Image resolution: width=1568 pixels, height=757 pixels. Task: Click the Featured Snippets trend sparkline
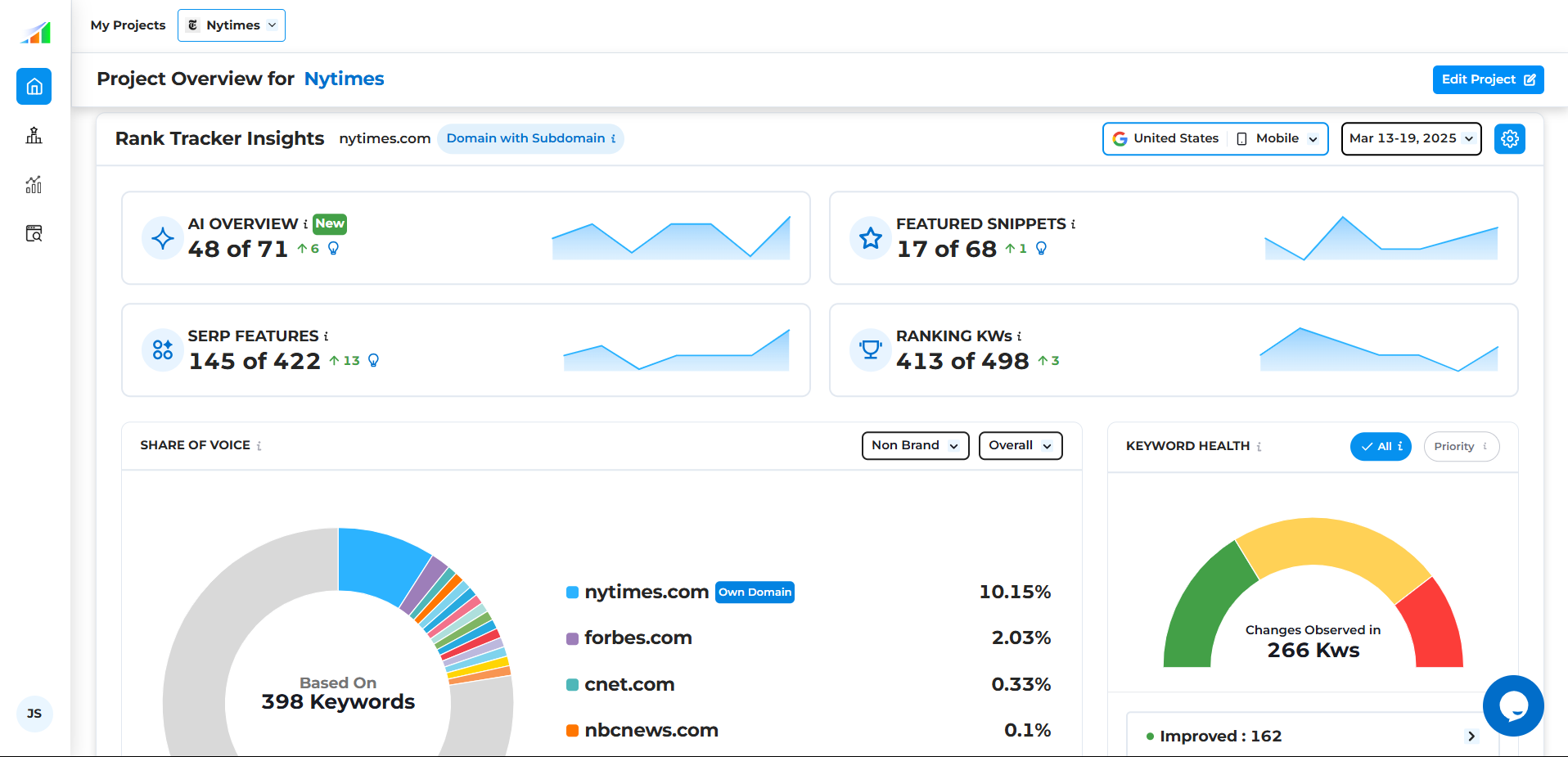(1381, 238)
